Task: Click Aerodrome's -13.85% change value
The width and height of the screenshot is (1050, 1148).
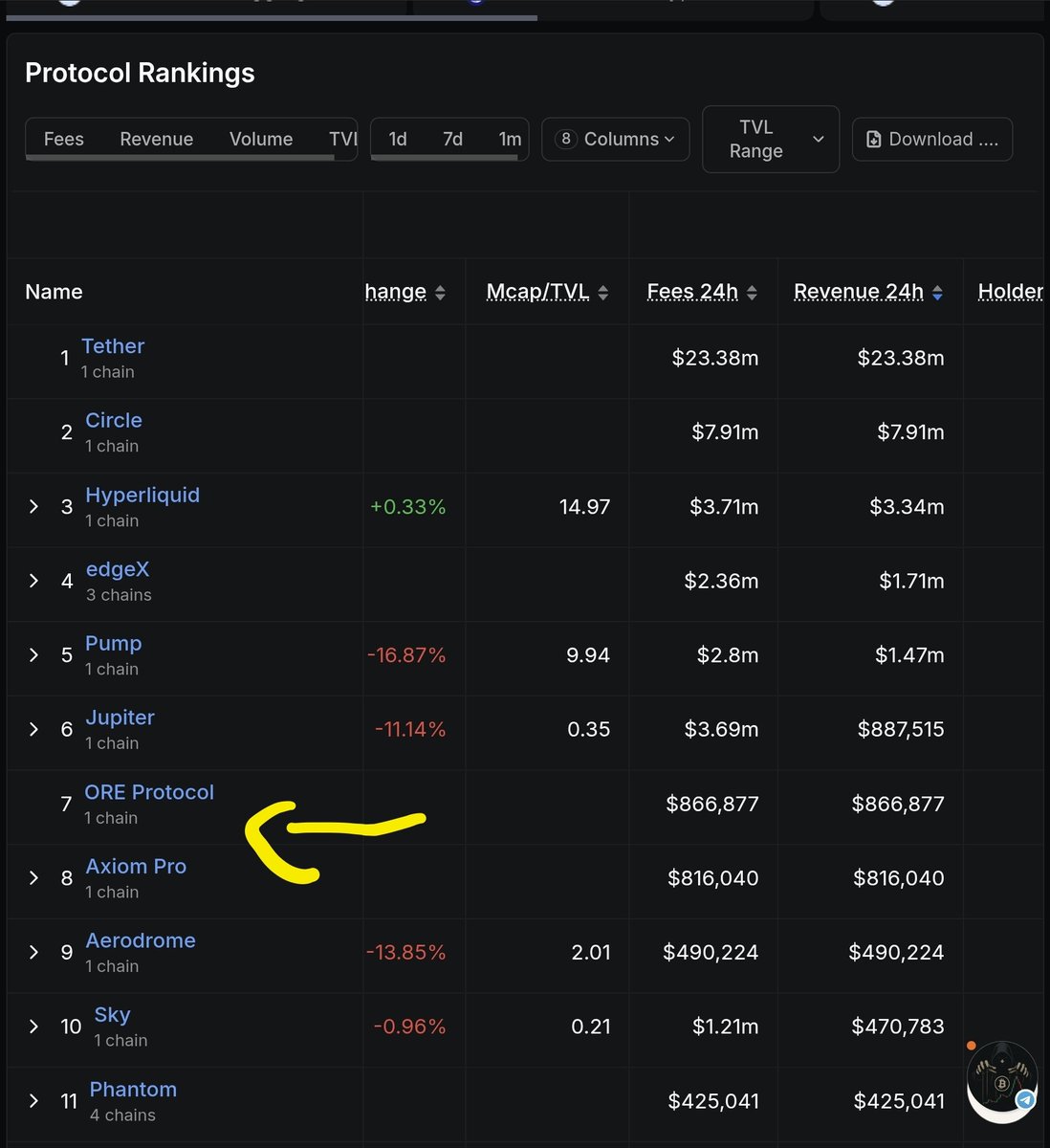Action: (x=406, y=952)
